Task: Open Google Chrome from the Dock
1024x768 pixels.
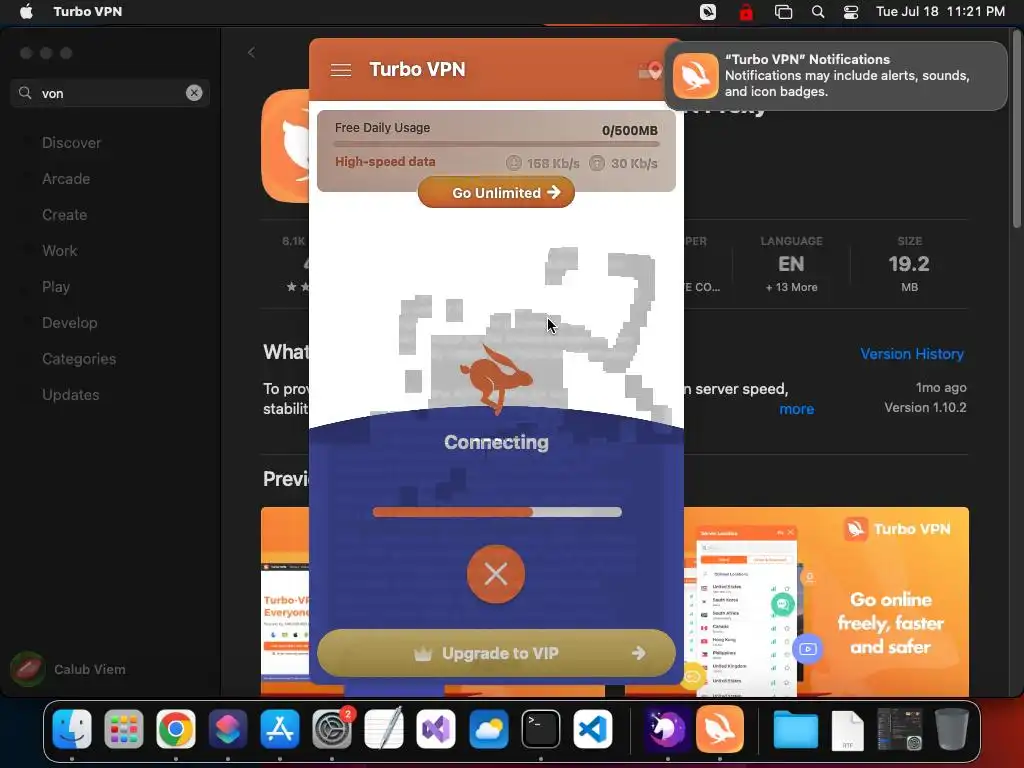Action: click(176, 729)
